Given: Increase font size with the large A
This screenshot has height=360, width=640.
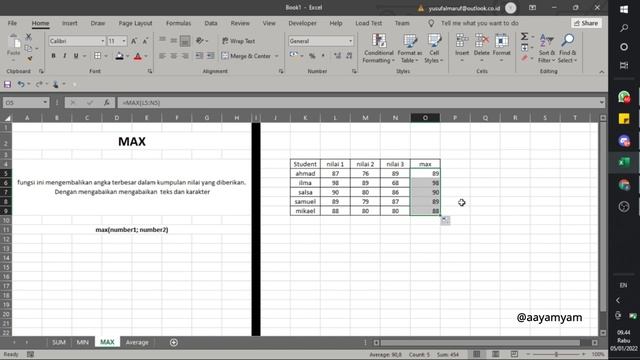Looking at the screenshot, I should click(x=134, y=41).
